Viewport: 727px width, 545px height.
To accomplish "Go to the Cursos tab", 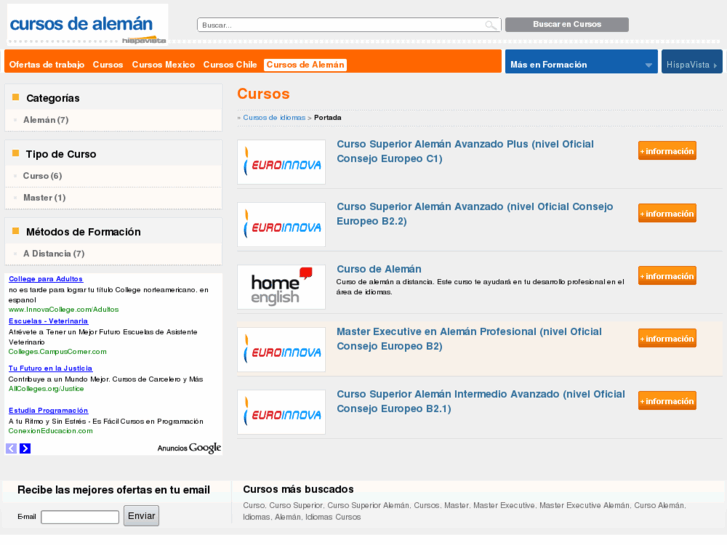I will click(108, 64).
